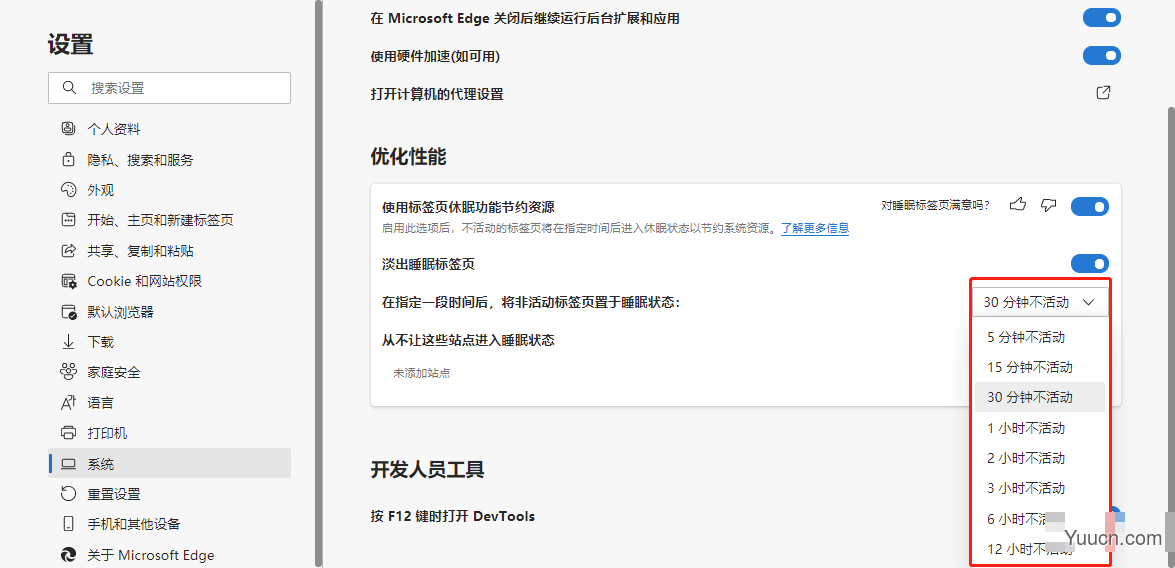Click the sidebar vertical scrollbar
The height and width of the screenshot is (568, 1175).
[x=318, y=284]
